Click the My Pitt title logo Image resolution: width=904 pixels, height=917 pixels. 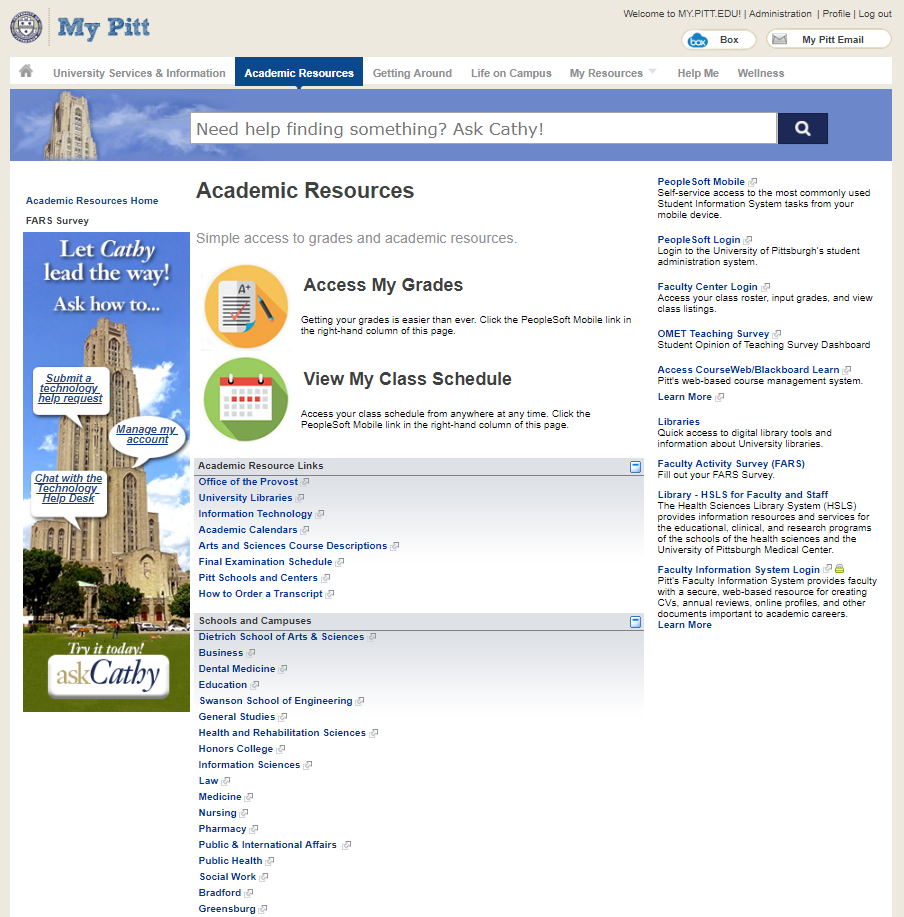pyautogui.click(x=103, y=27)
